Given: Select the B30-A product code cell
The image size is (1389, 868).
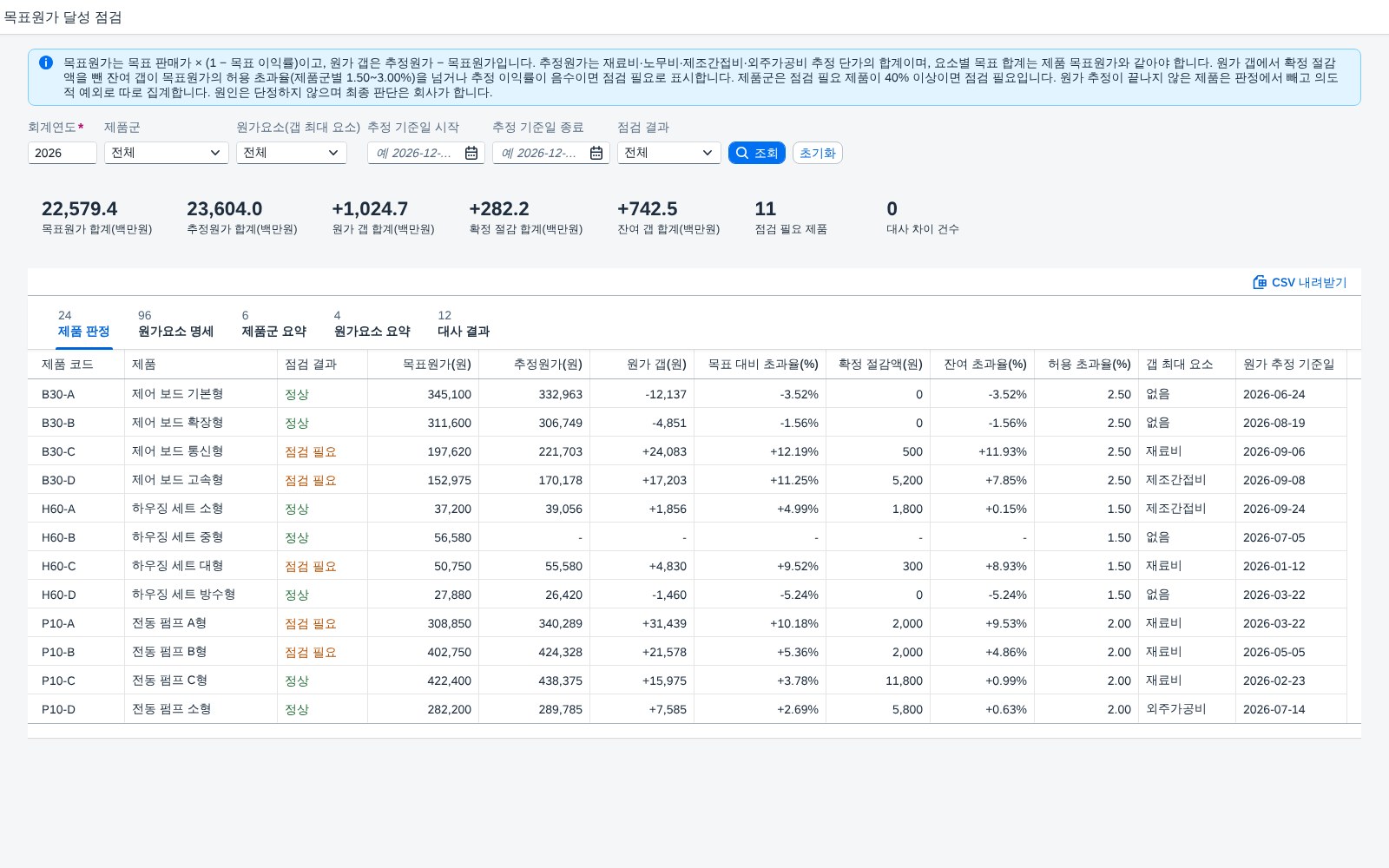Looking at the screenshot, I should [76, 394].
